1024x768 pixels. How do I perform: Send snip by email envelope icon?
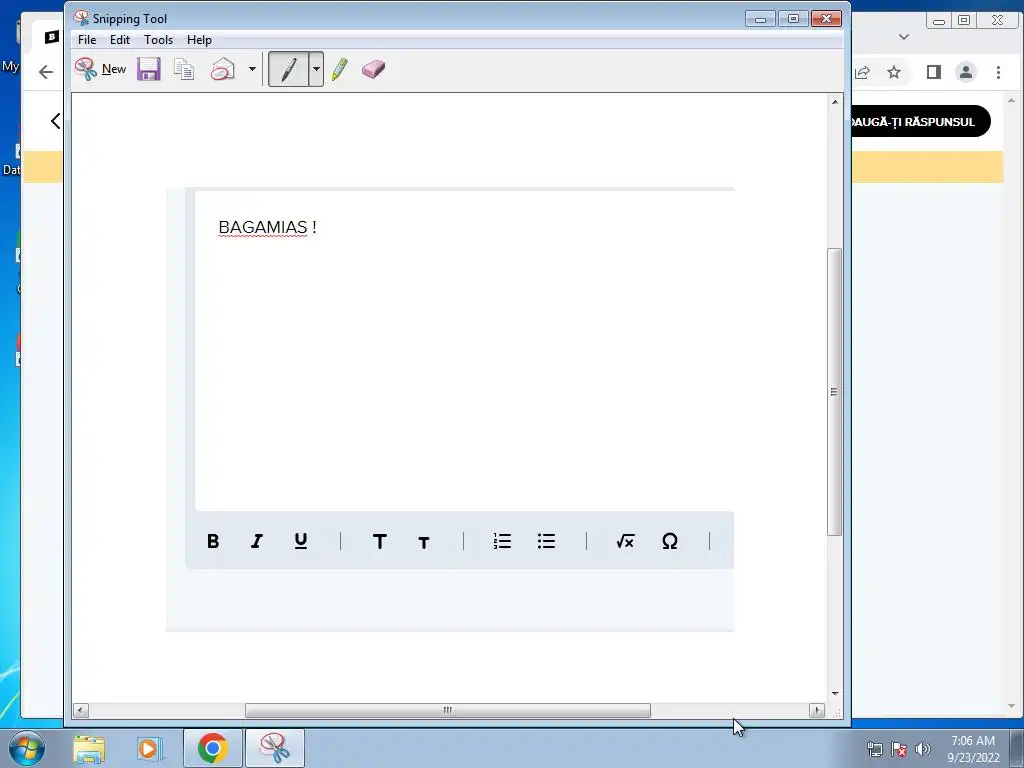(223, 69)
